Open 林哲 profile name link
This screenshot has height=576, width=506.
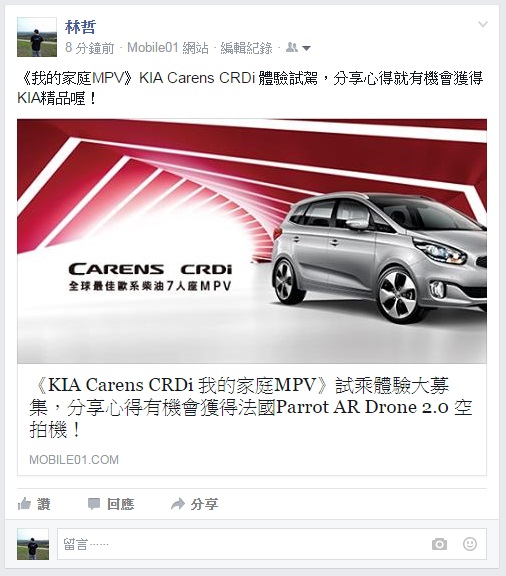click(x=80, y=27)
